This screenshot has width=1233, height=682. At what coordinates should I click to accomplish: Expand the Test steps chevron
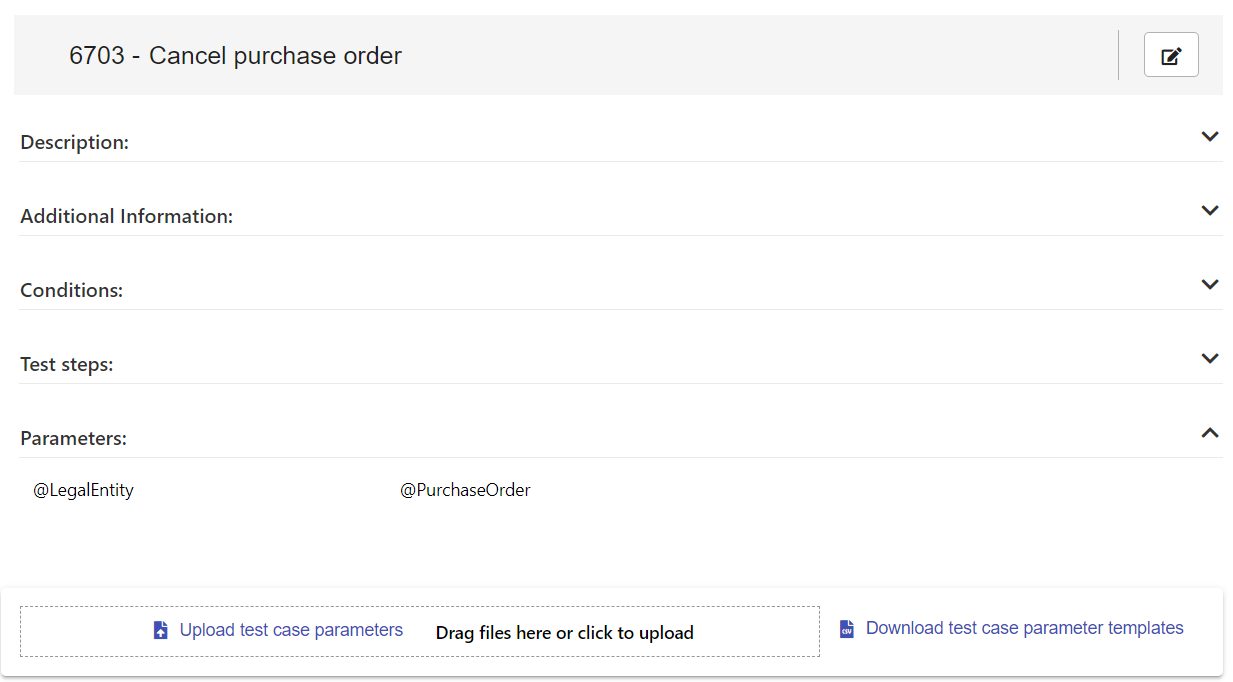[1210, 359]
